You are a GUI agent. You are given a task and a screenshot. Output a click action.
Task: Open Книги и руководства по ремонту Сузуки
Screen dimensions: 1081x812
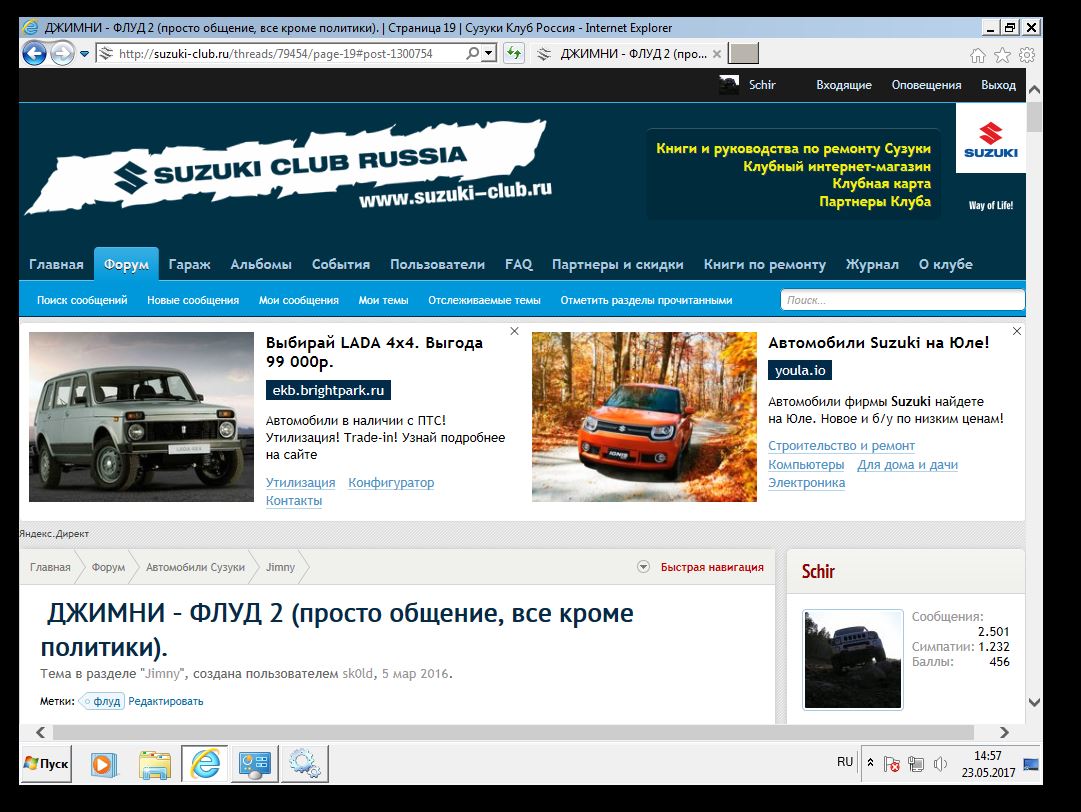794,148
